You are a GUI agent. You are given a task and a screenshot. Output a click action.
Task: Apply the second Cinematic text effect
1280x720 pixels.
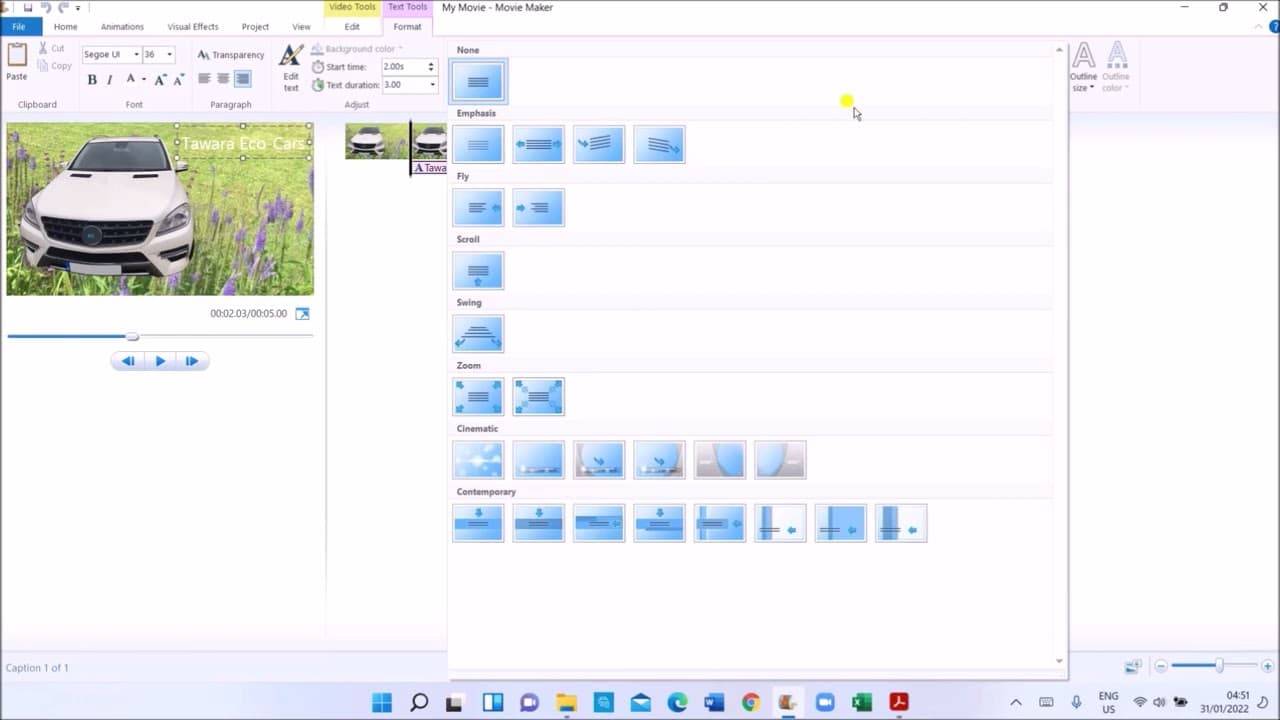click(538, 459)
